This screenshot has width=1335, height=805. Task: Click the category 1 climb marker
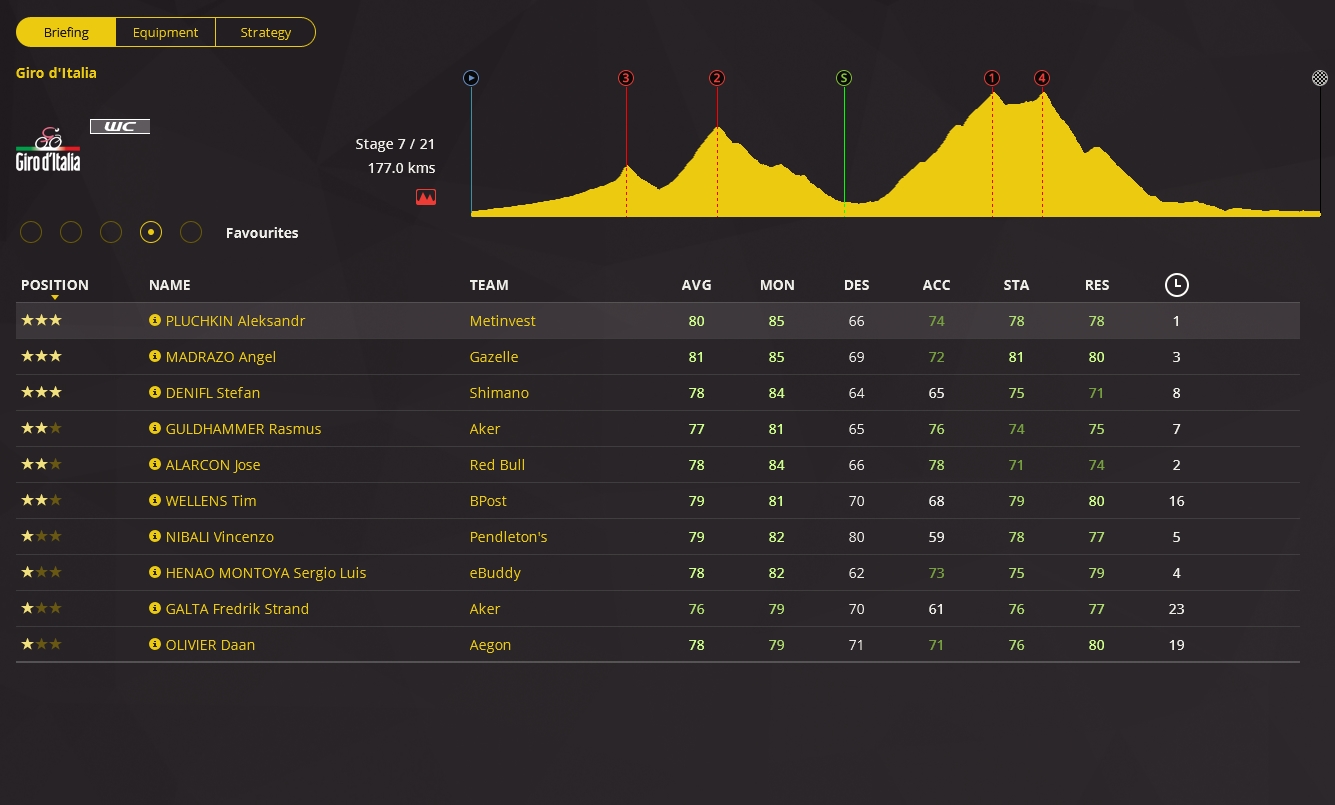click(992, 78)
